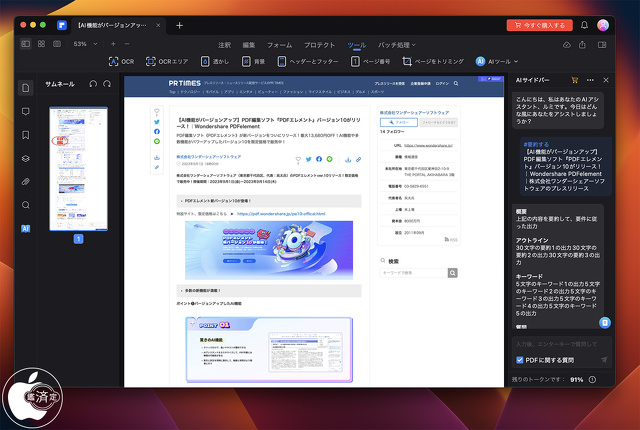Open the page number tool

tap(370, 62)
